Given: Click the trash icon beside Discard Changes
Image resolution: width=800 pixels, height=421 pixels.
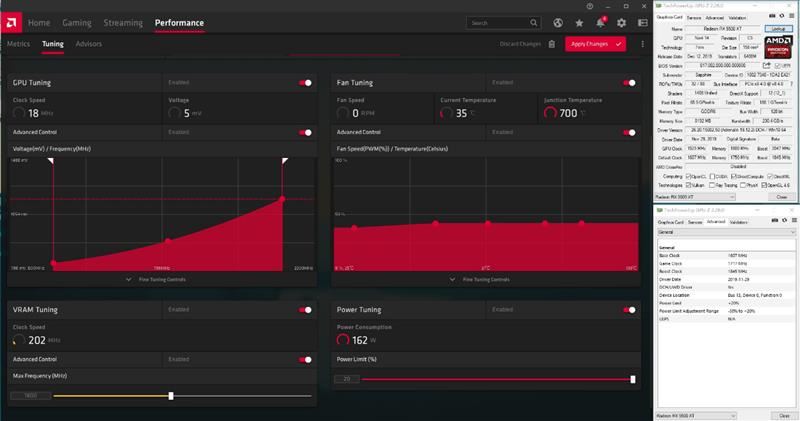Looking at the screenshot, I should point(552,44).
